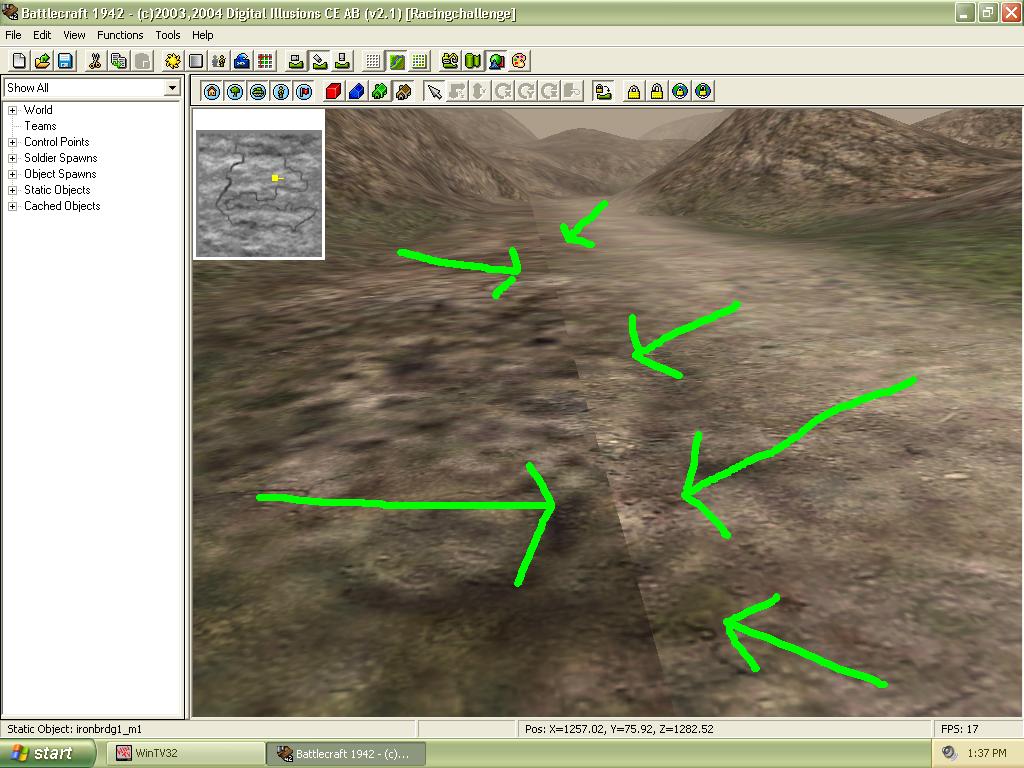Open the Functions menu

[120, 35]
